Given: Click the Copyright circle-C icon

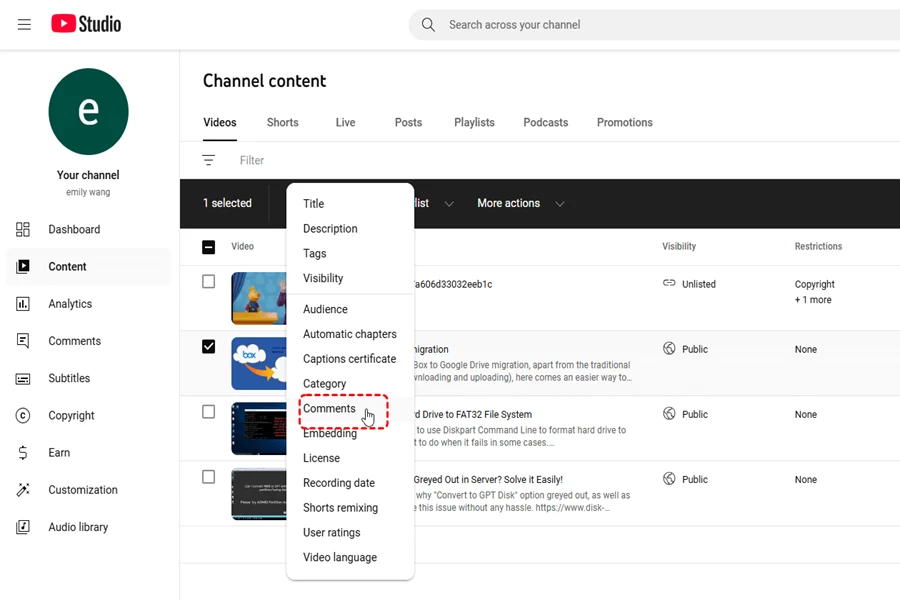Looking at the screenshot, I should tap(23, 416).
